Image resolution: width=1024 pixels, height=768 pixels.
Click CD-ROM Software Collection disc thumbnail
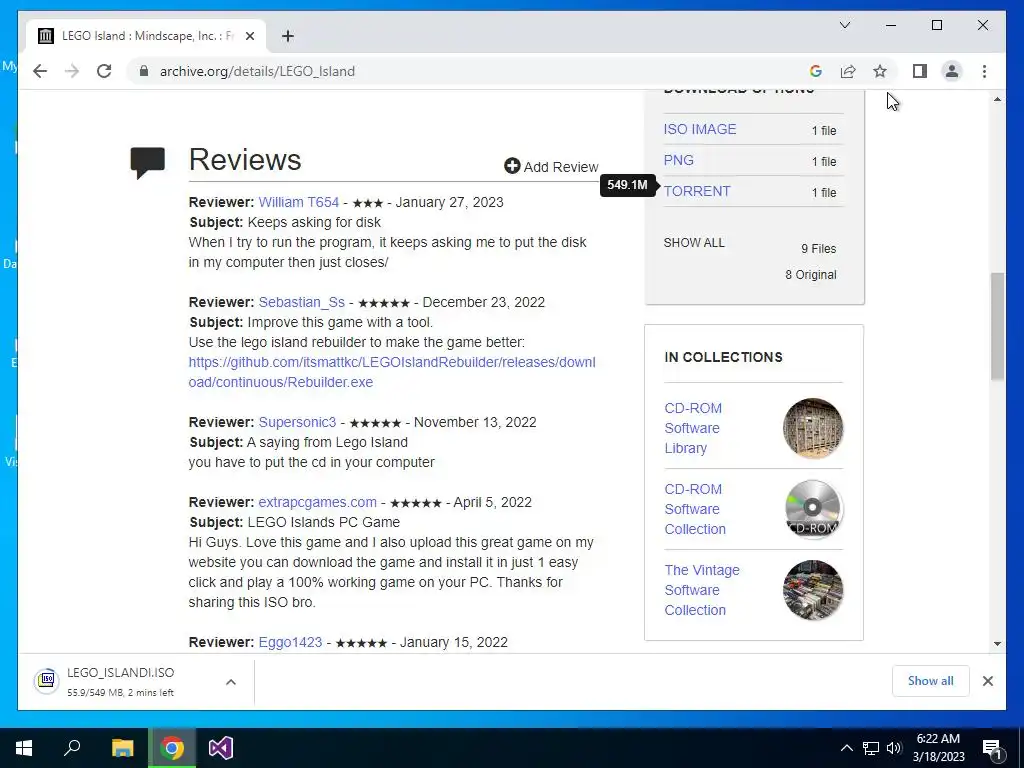(x=812, y=509)
